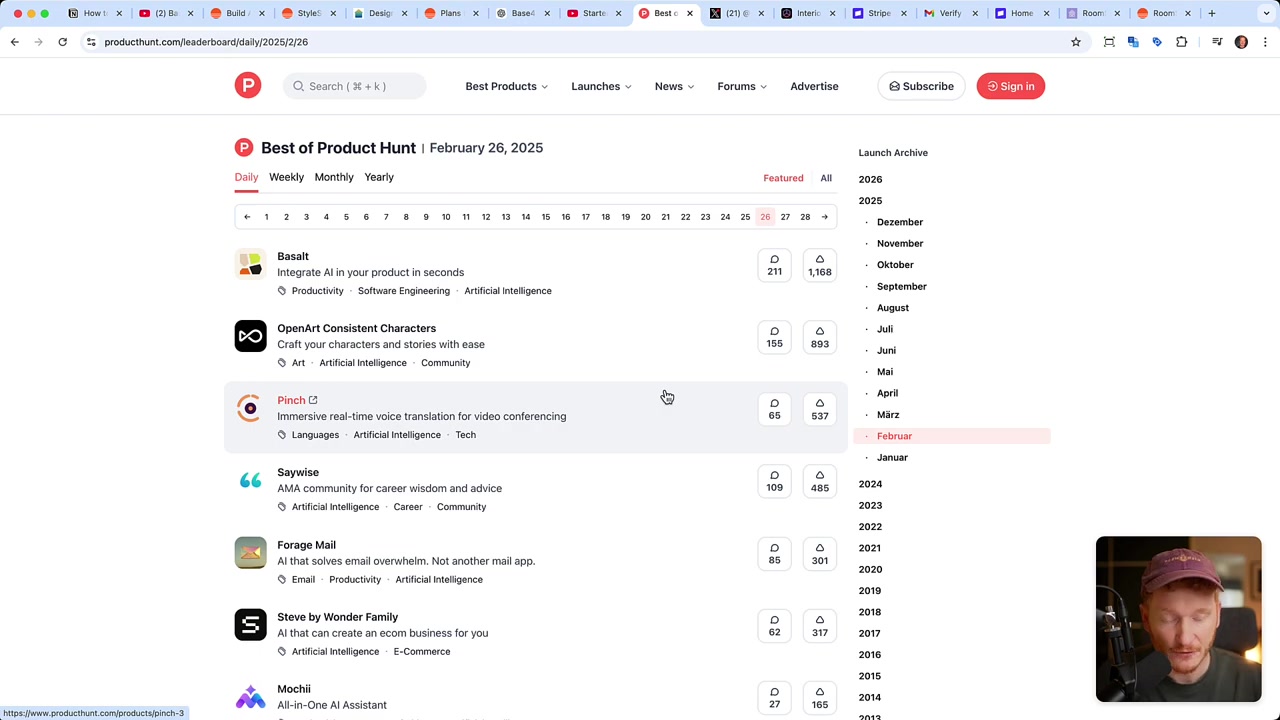Screen dimensions: 1280x720
Task: Upvote Mochii with 165 votes
Action: coord(820,698)
